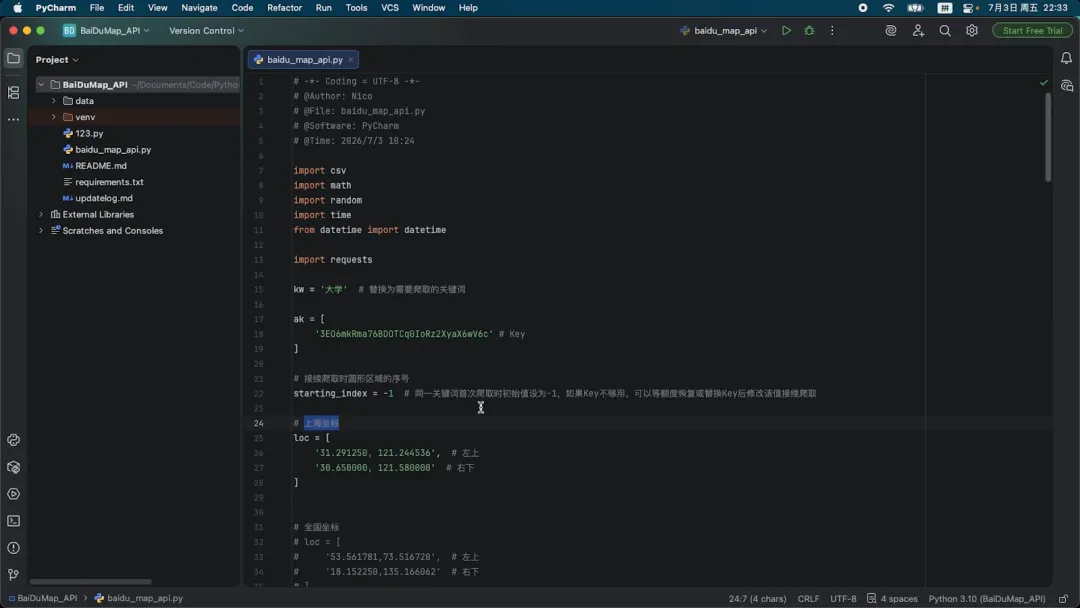Click BaiDuMap_API breadcrumb in status bar
Screen dimensions: 1080x608
click(x=43, y=599)
